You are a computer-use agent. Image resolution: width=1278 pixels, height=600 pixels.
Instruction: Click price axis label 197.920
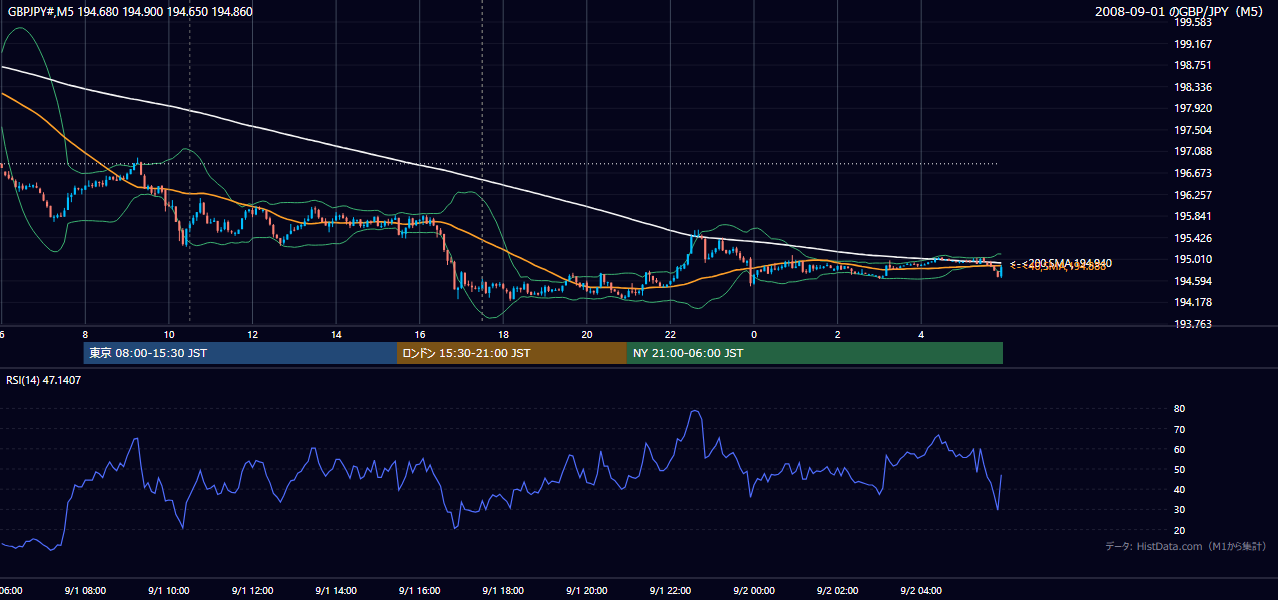(x=1193, y=108)
